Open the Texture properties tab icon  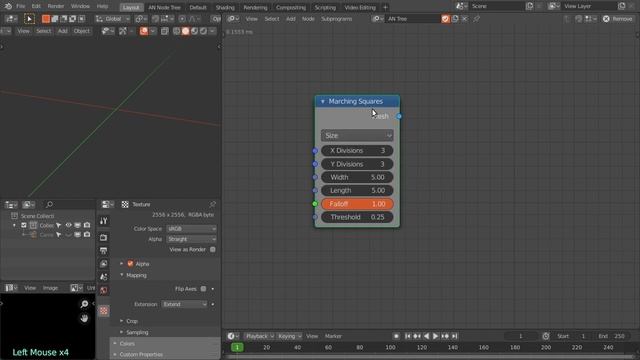pos(104,311)
